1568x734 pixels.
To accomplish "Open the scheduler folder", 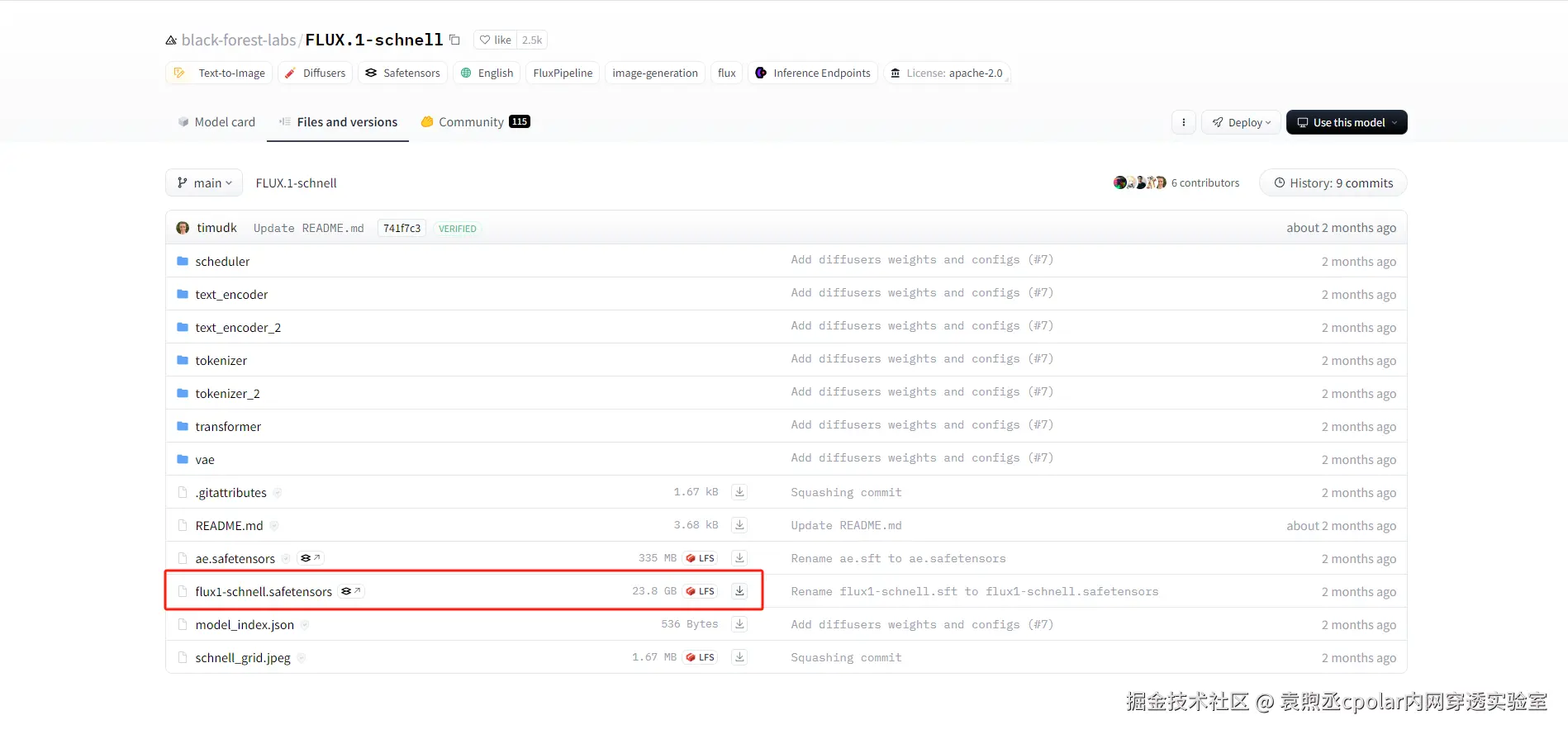I will pyautogui.click(x=222, y=262).
